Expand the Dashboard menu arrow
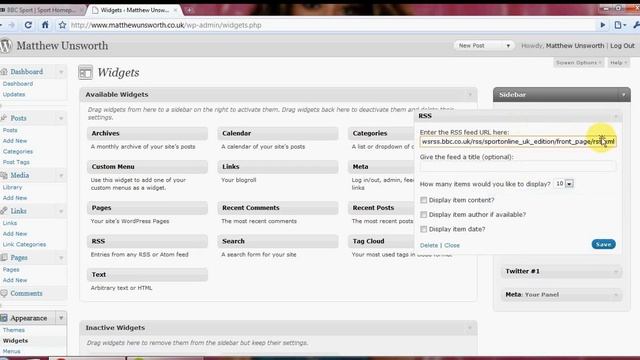The width and height of the screenshot is (640, 360). coord(61,72)
